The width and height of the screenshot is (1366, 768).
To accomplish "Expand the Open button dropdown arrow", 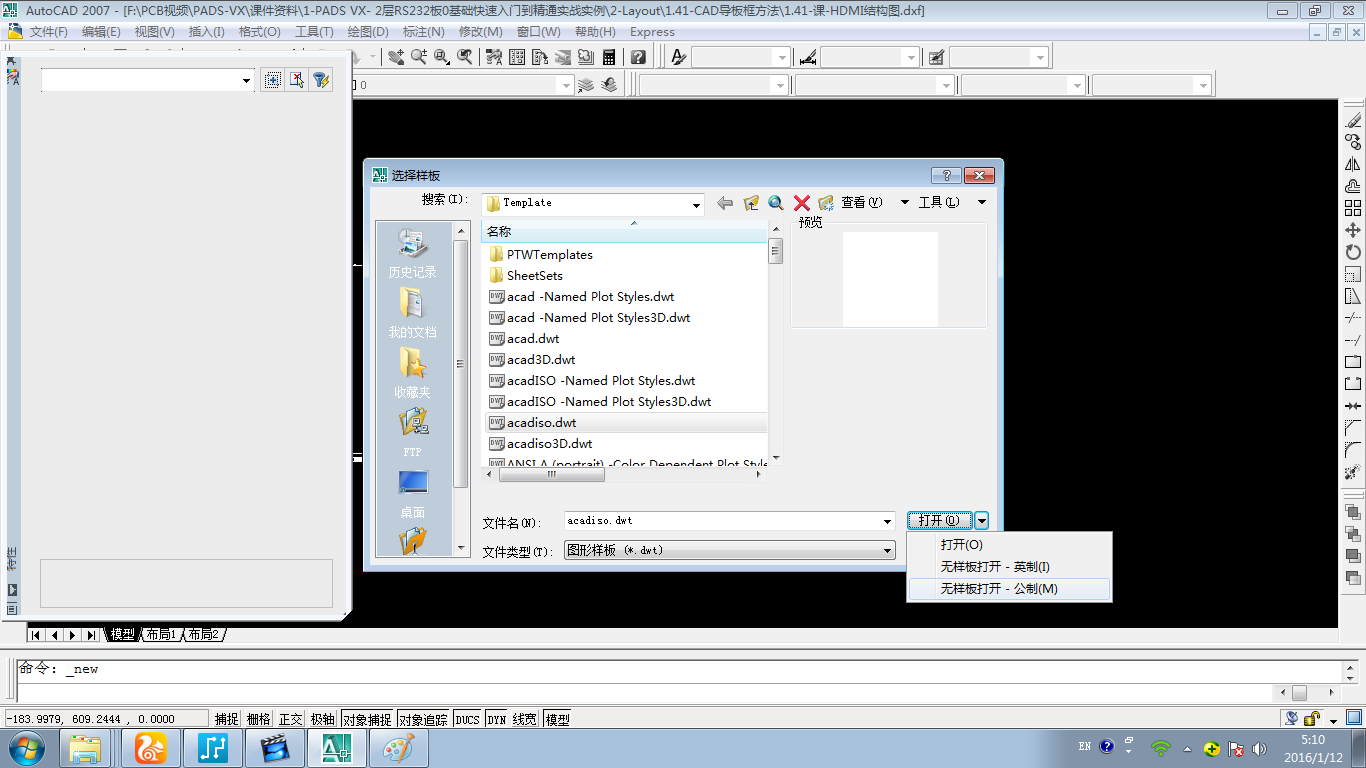I will coord(982,520).
